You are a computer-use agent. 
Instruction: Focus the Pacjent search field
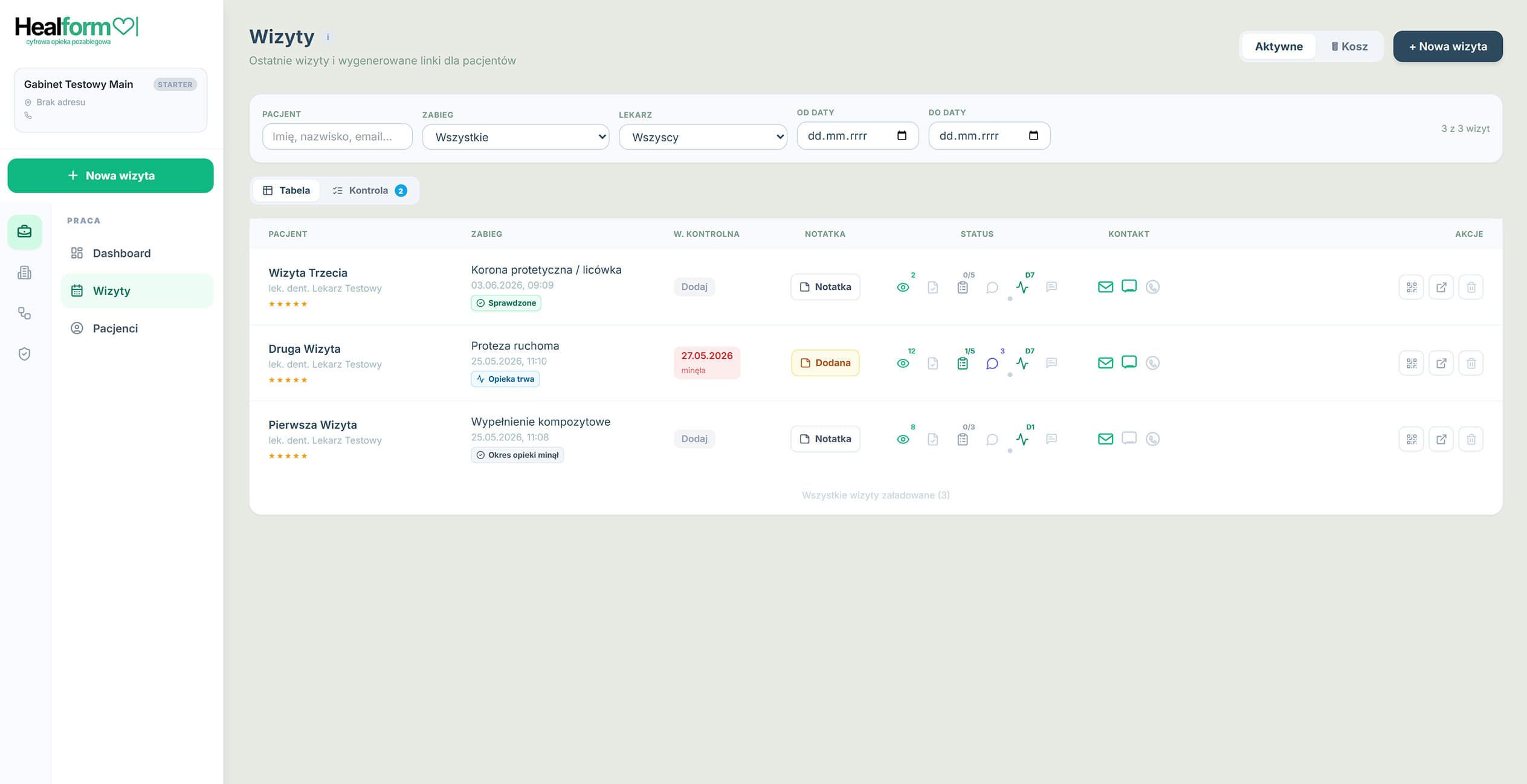pos(337,137)
